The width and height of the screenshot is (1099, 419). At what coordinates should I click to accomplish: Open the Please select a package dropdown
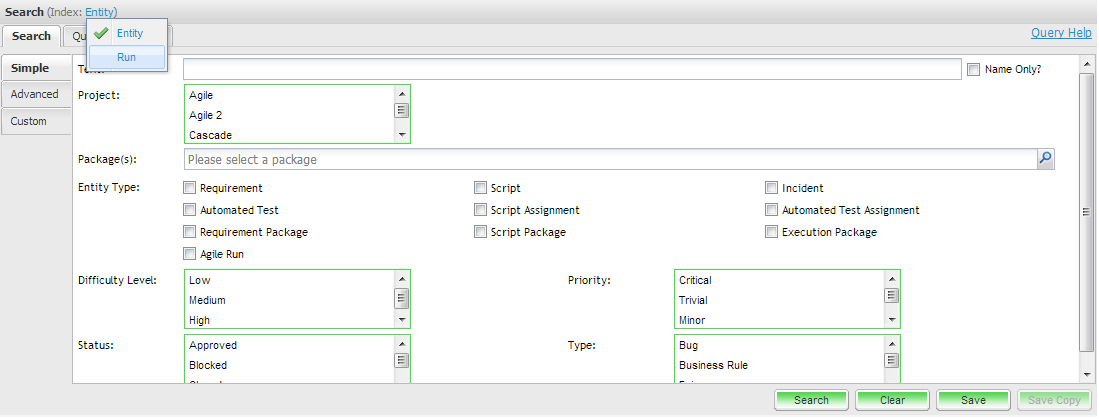click(x=610, y=159)
